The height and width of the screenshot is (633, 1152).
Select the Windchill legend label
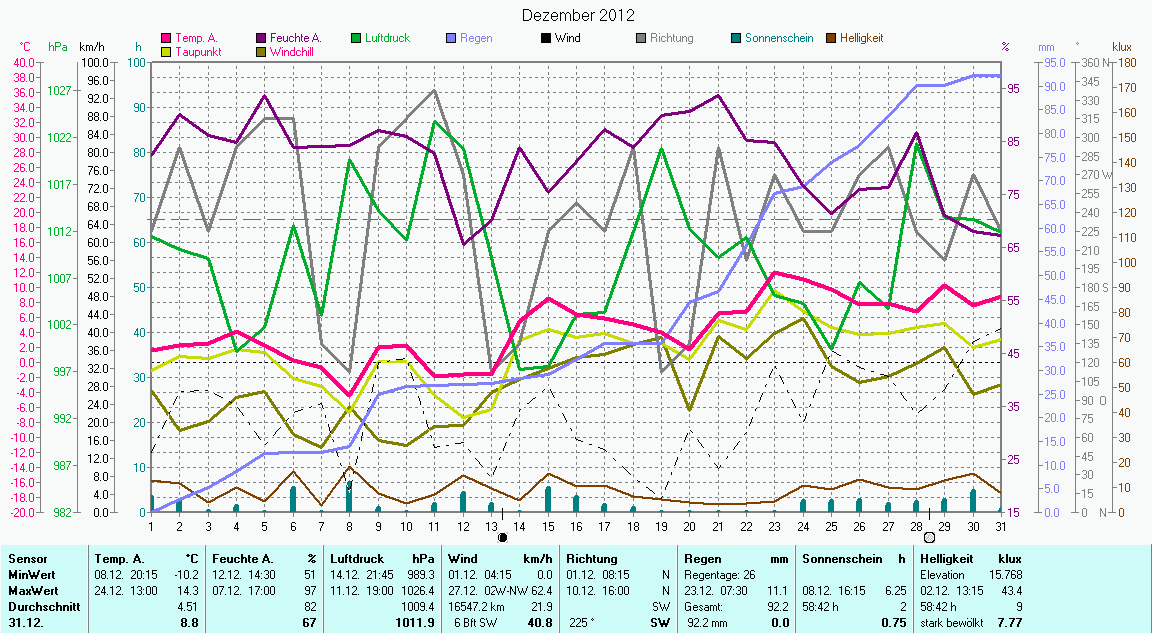[x=292, y=51]
